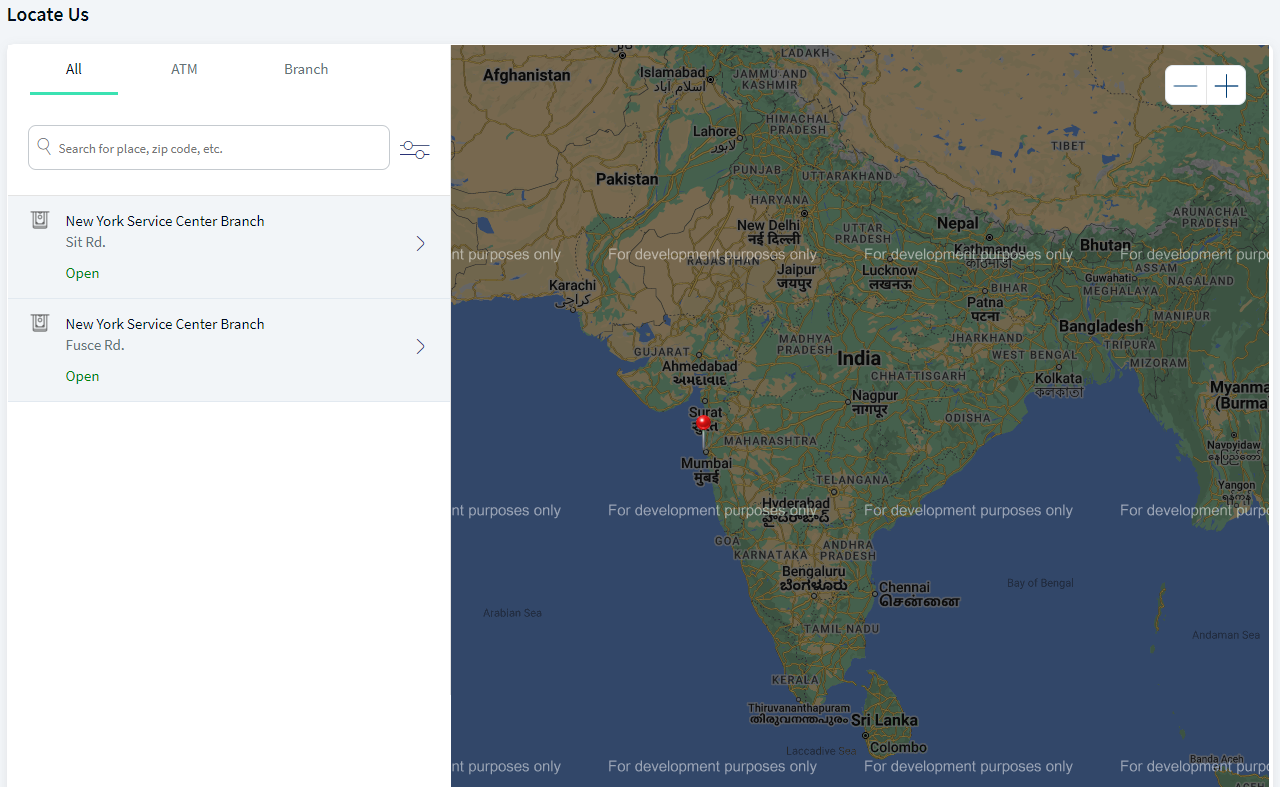Click the Bangladesh label on the map
The height and width of the screenshot is (787, 1280).
pyautogui.click(x=1101, y=326)
